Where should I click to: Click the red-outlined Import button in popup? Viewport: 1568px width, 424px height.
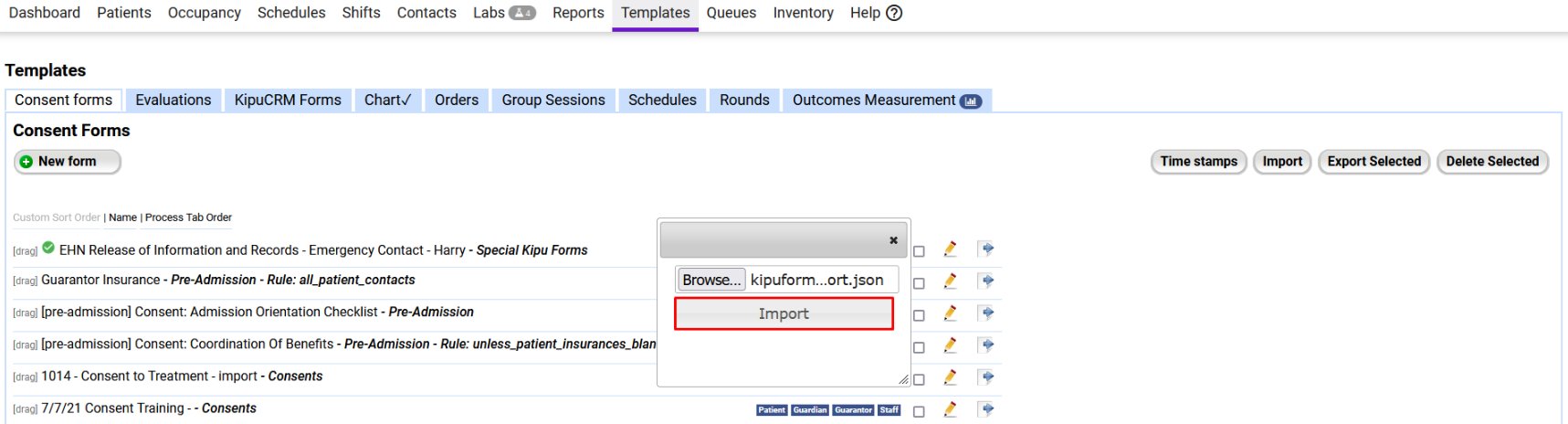click(x=784, y=313)
